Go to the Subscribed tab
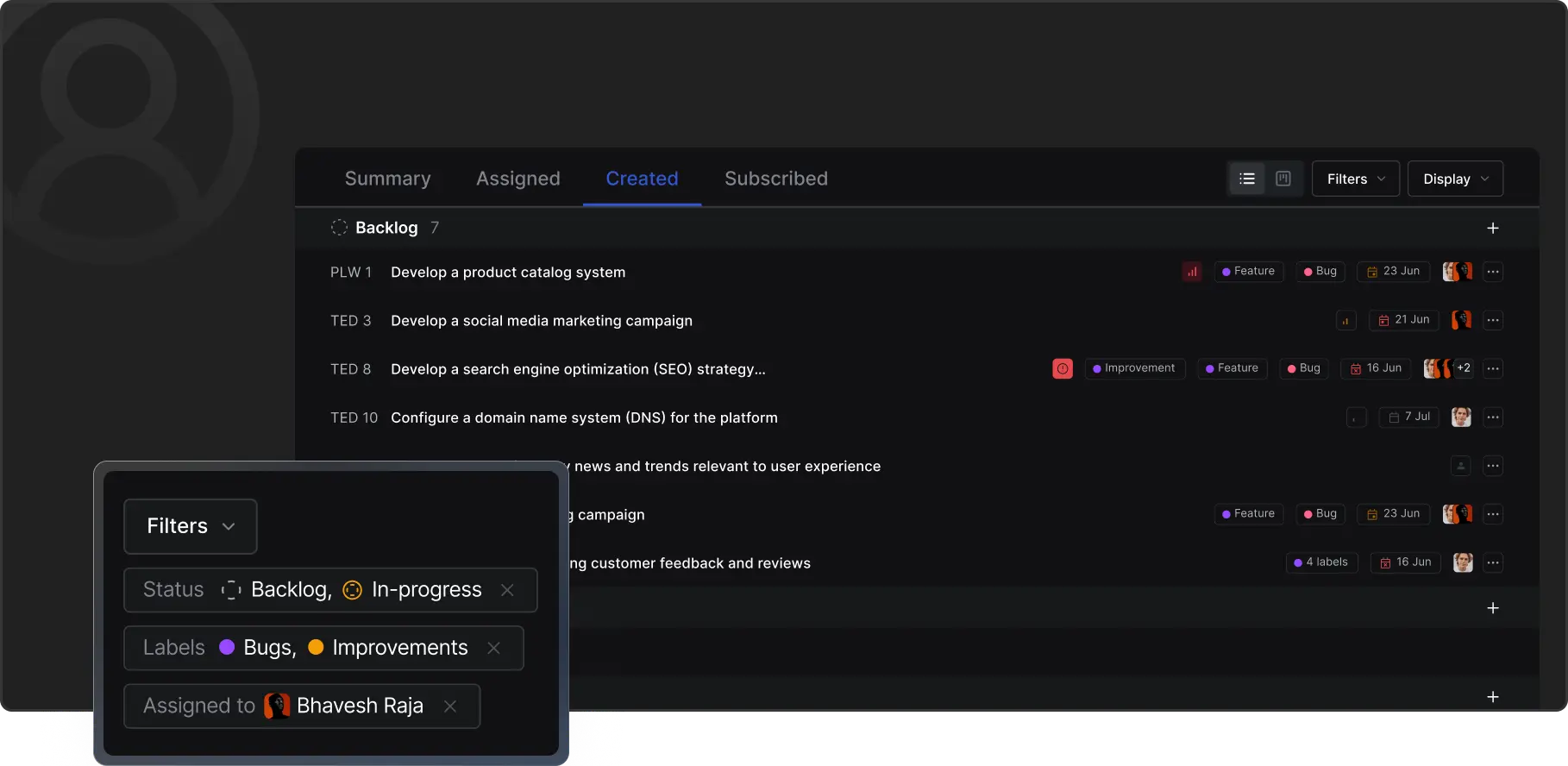 (775, 179)
